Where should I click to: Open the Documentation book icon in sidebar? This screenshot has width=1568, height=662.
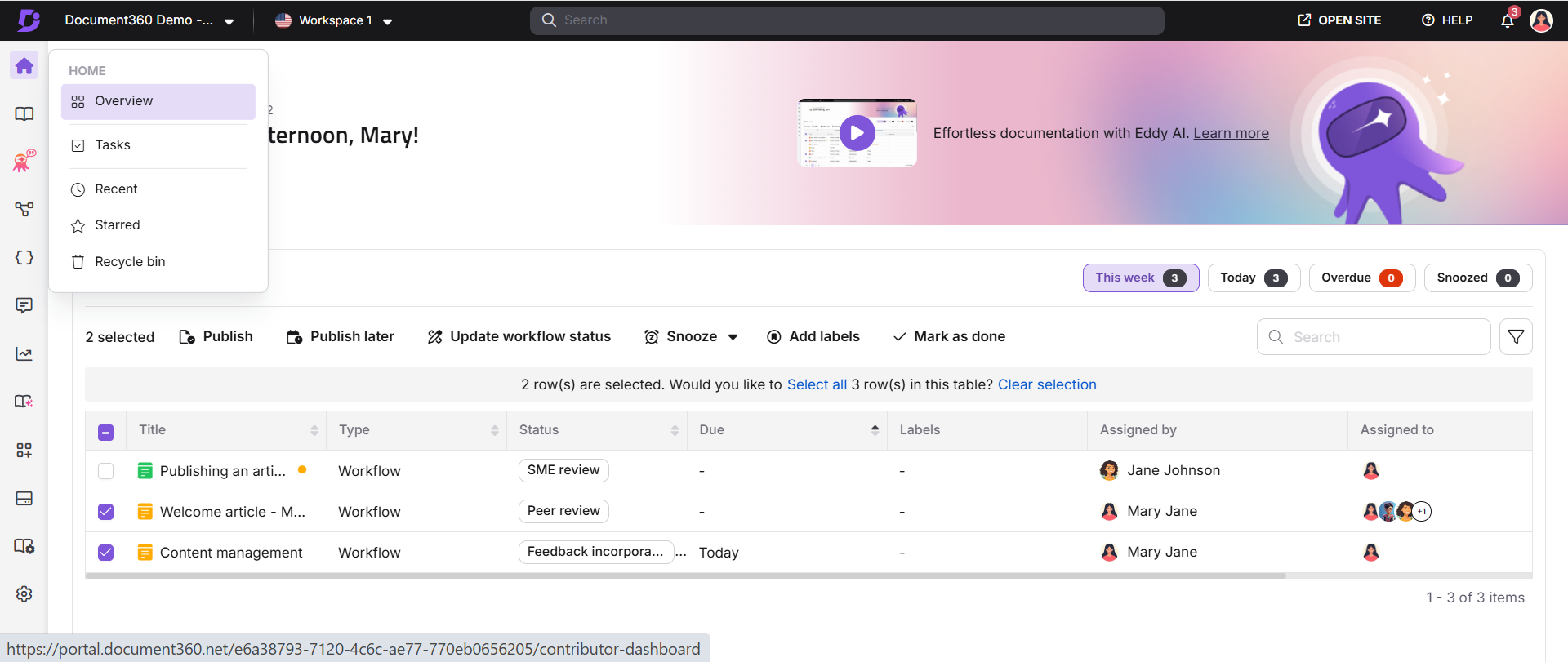24,113
